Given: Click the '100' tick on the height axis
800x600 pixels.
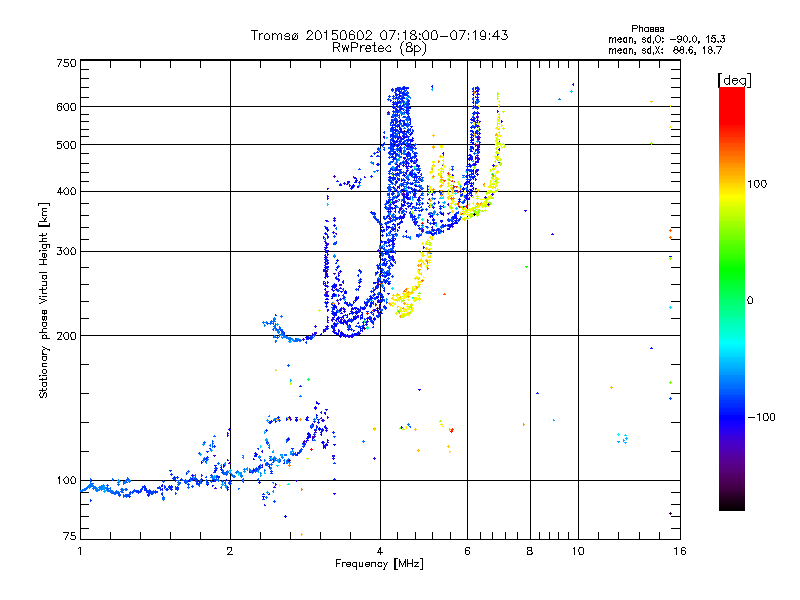Looking at the screenshot, I should click(66, 480).
